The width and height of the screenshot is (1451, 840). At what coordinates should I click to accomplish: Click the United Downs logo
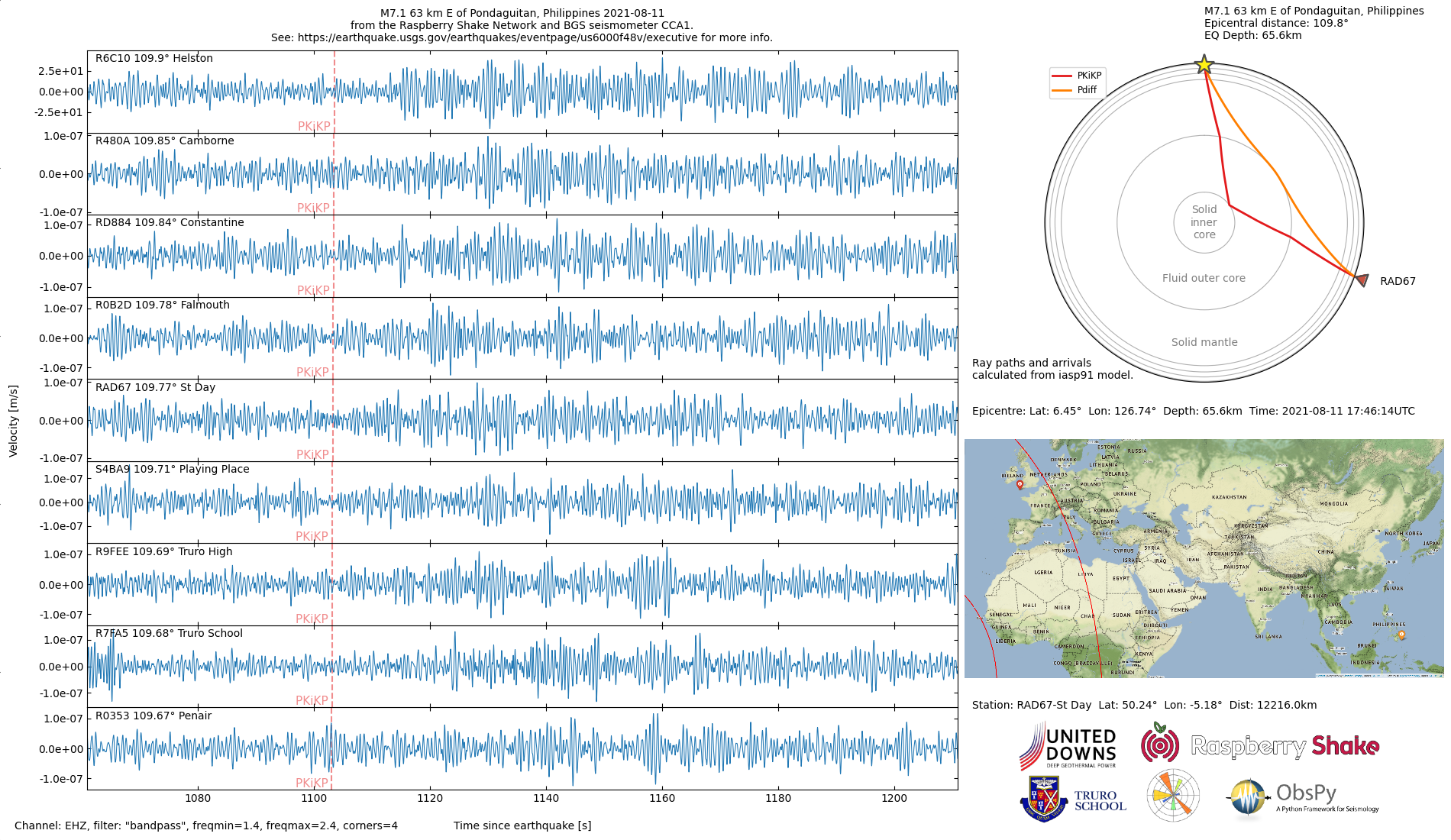click(1068, 745)
